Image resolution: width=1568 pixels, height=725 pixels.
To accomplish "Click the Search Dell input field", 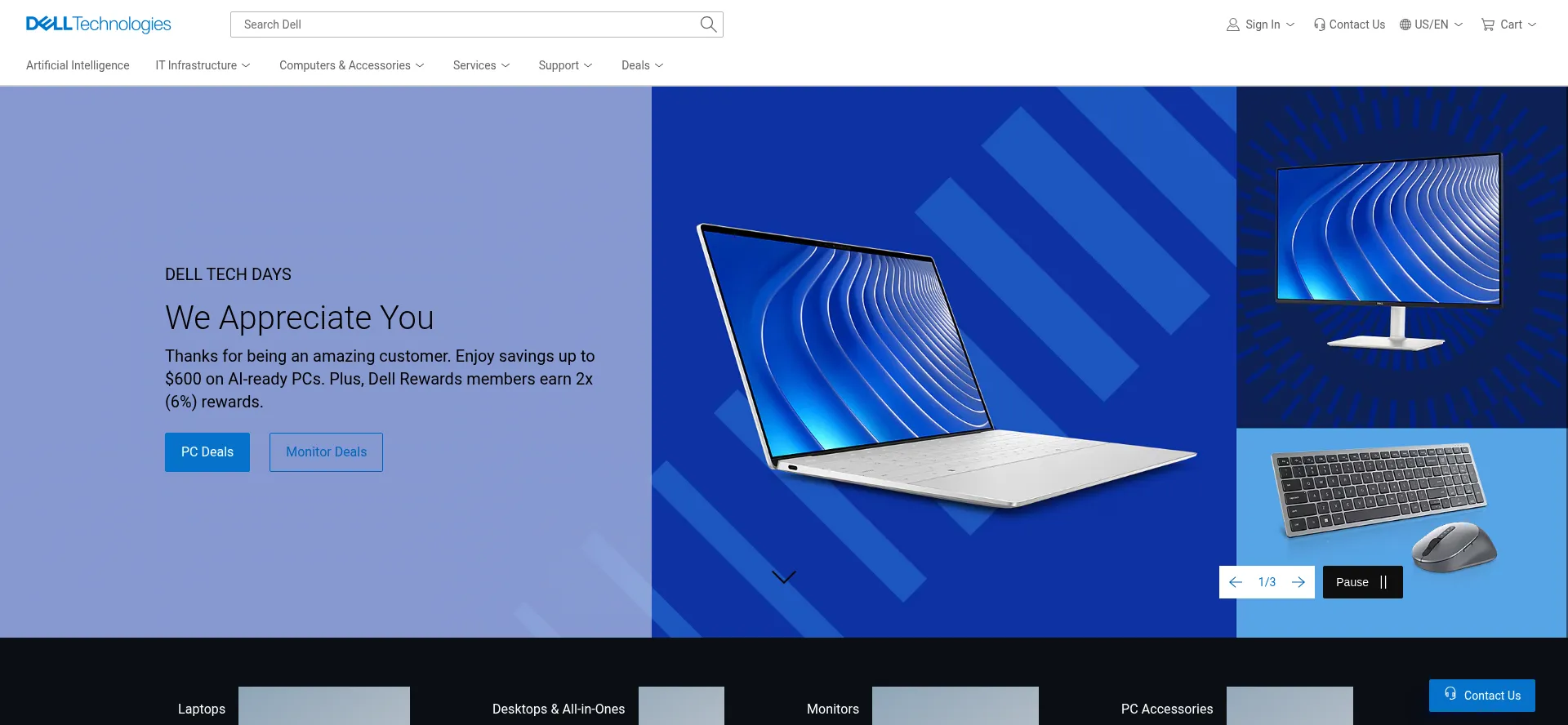I will click(465, 24).
